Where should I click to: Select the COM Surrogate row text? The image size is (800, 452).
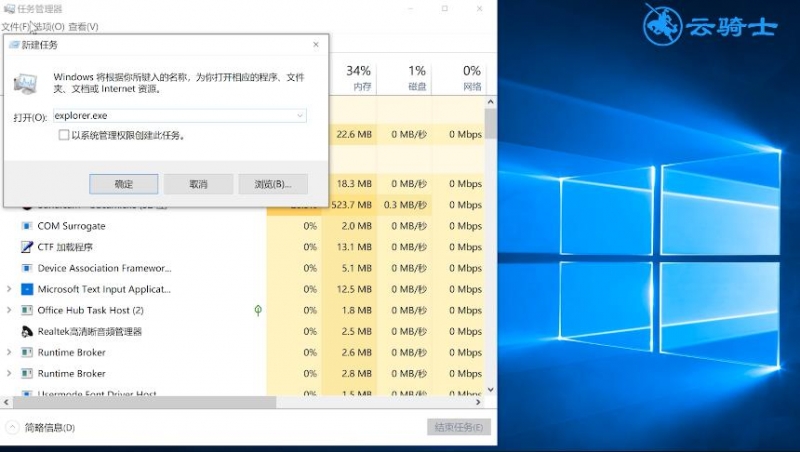pos(71,226)
